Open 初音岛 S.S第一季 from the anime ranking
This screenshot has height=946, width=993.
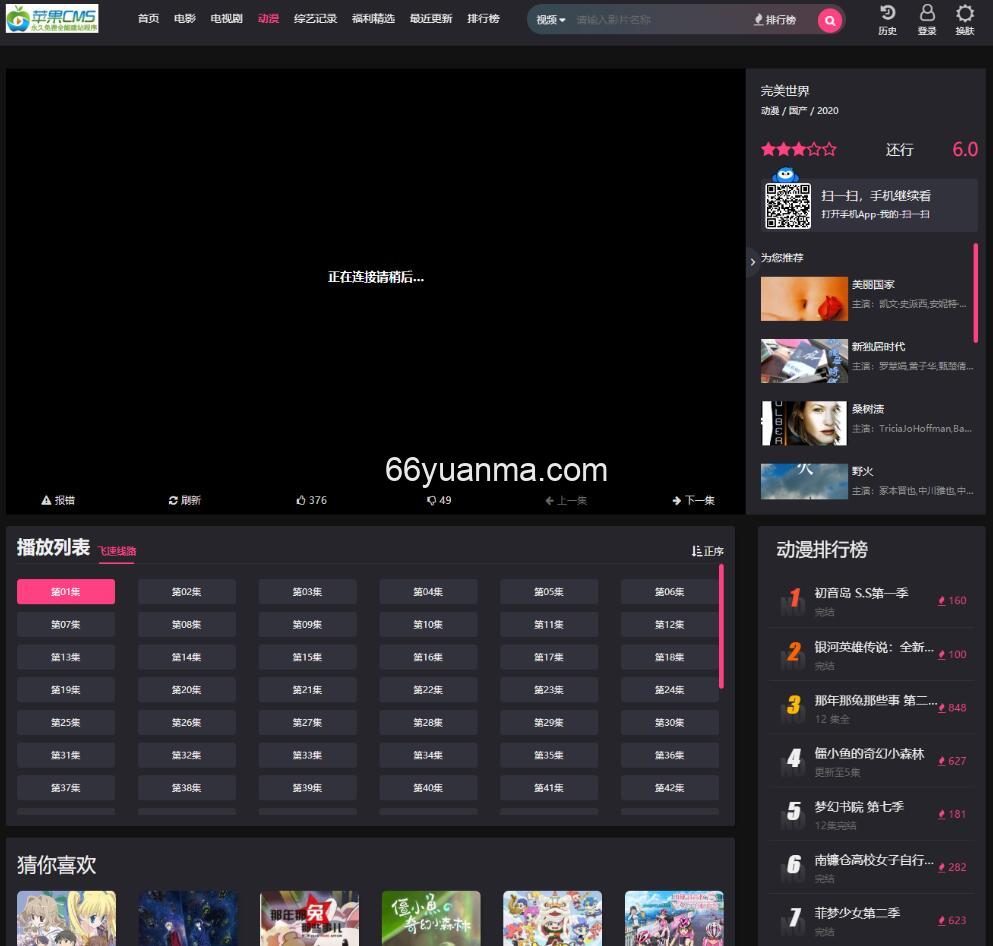862,593
